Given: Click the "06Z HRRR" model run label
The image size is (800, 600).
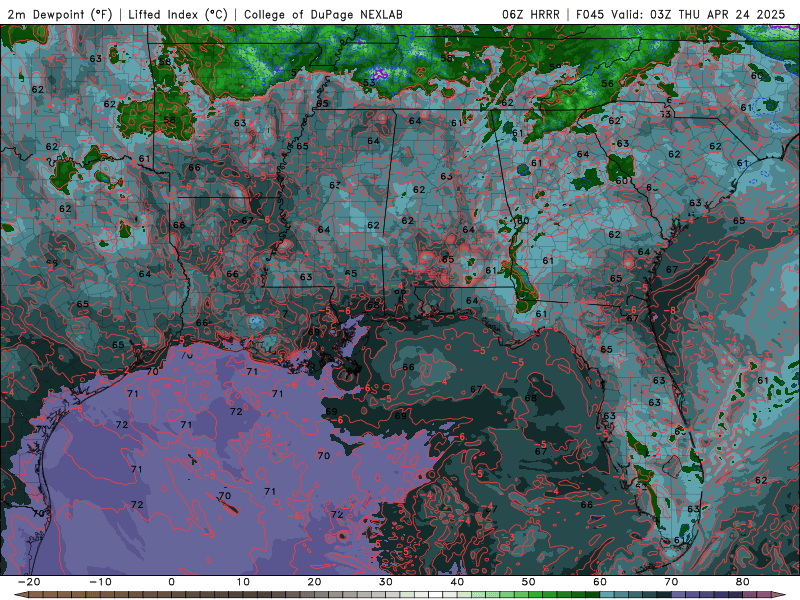Looking at the screenshot, I should (x=531, y=15).
